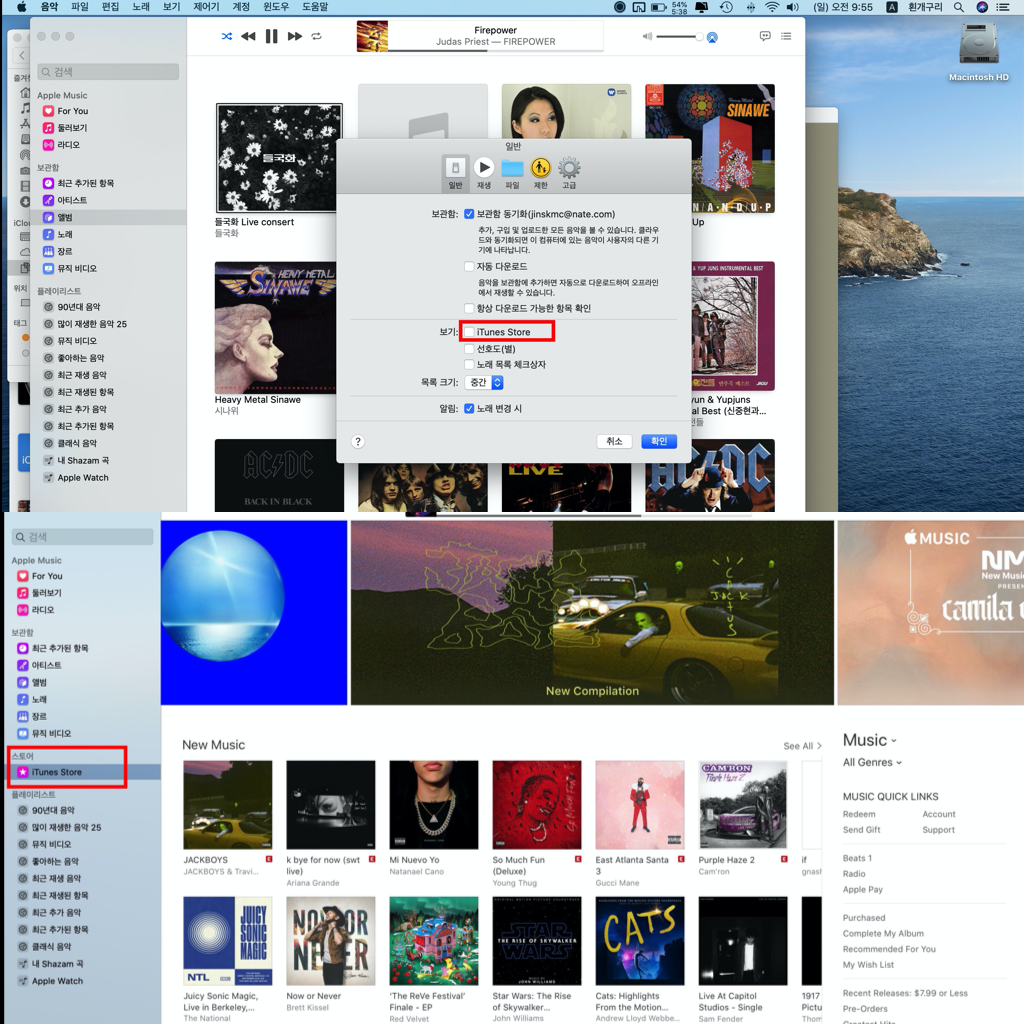
Task: Select Macintosh HD desktop icon
Action: pyautogui.click(x=978, y=51)
